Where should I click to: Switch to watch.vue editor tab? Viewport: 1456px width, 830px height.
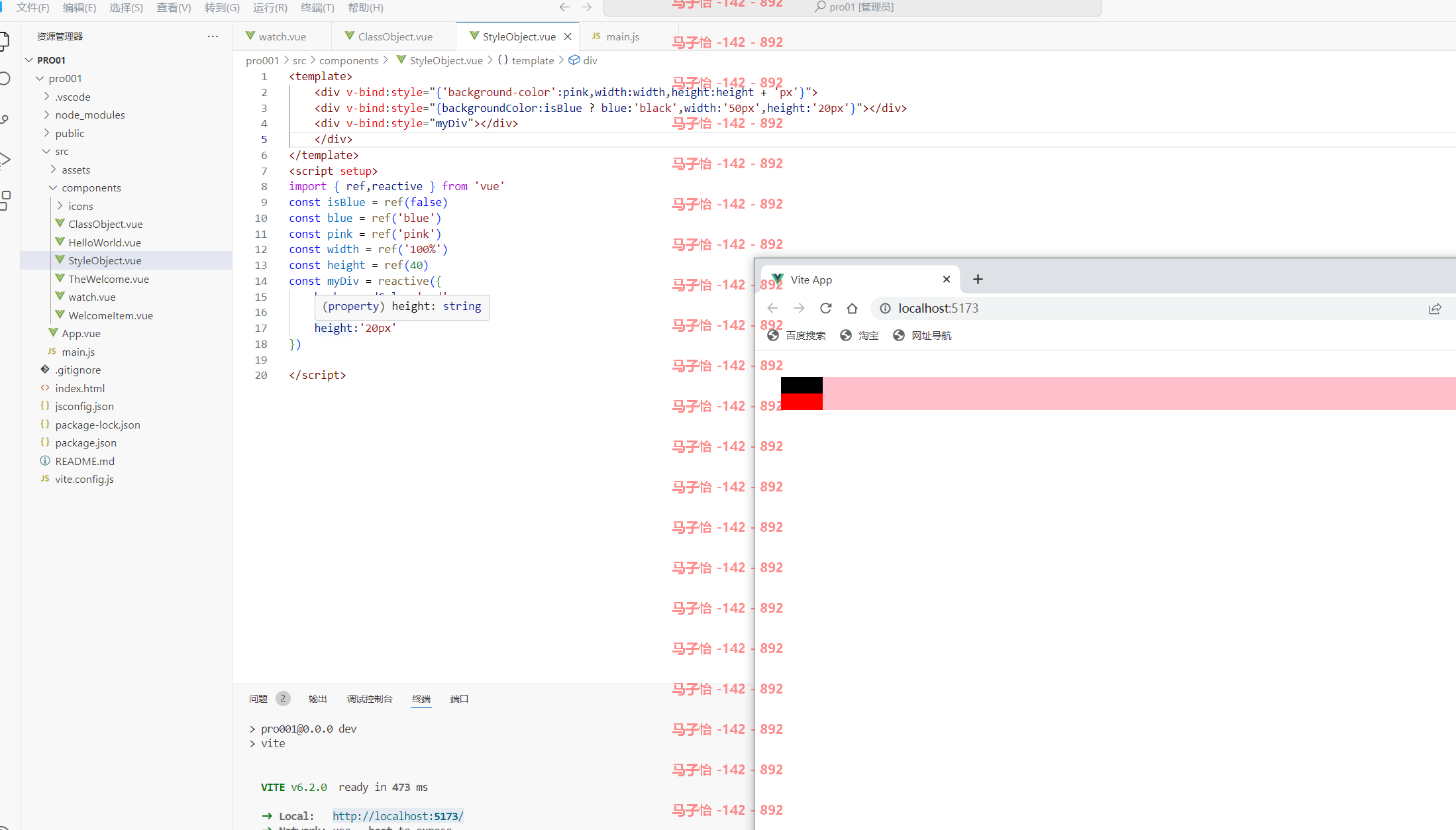tap(282, 36)
